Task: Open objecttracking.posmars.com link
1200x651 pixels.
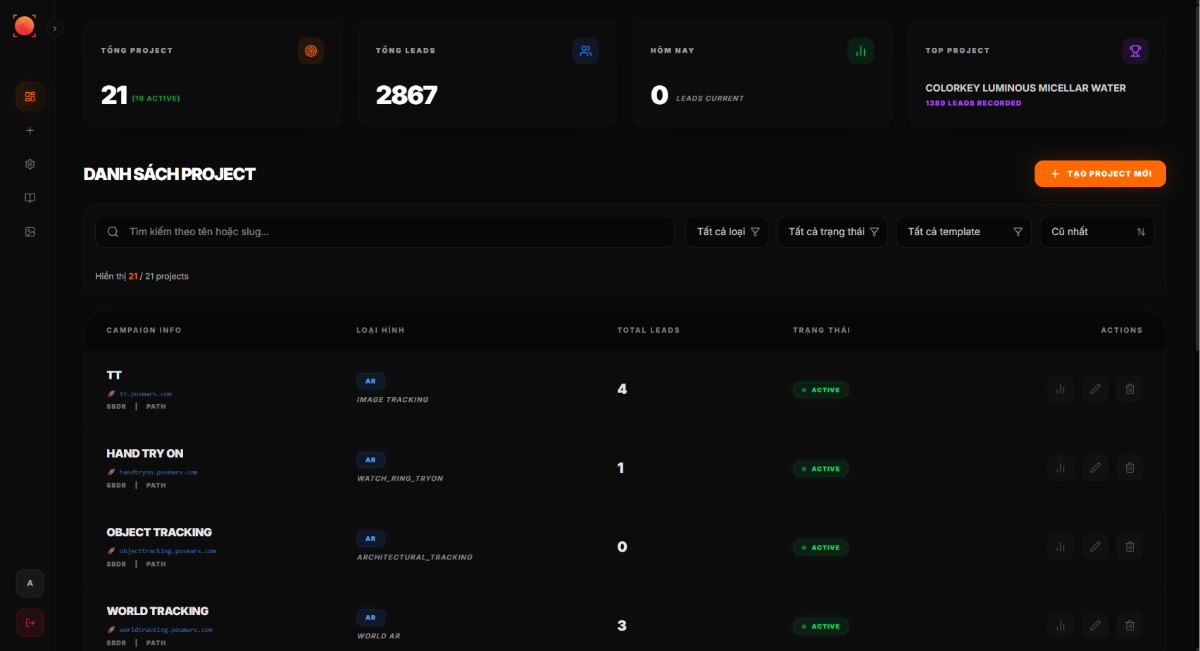Action: coord(167,551)
